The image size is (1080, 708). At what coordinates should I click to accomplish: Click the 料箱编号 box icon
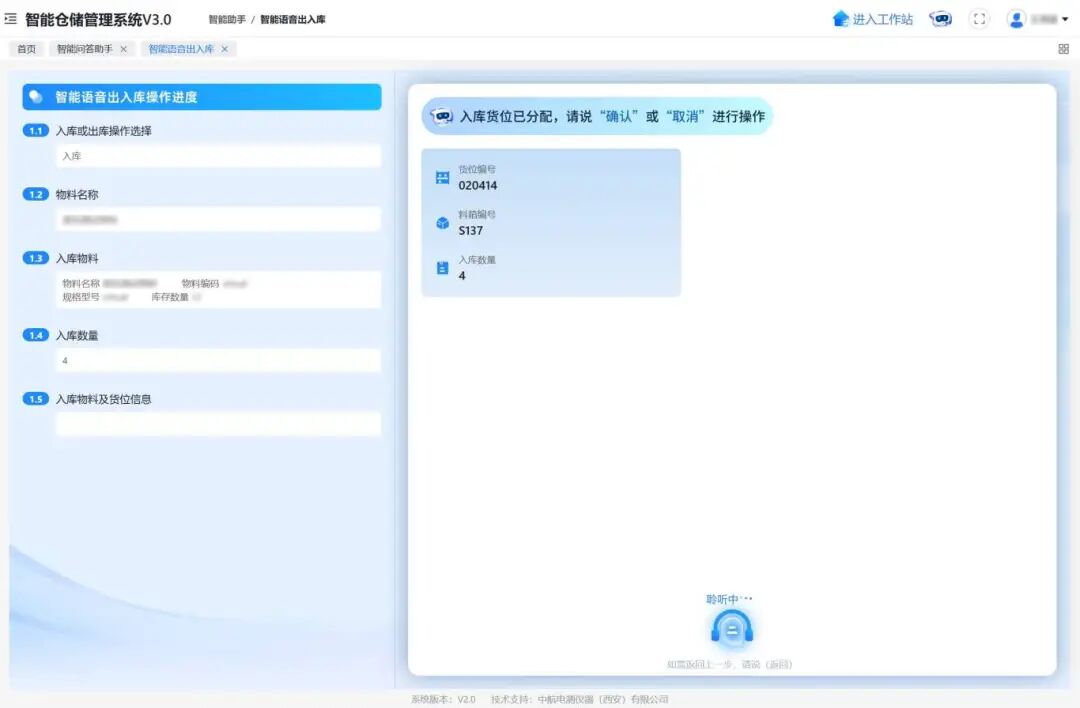click(x=443, y=223)
